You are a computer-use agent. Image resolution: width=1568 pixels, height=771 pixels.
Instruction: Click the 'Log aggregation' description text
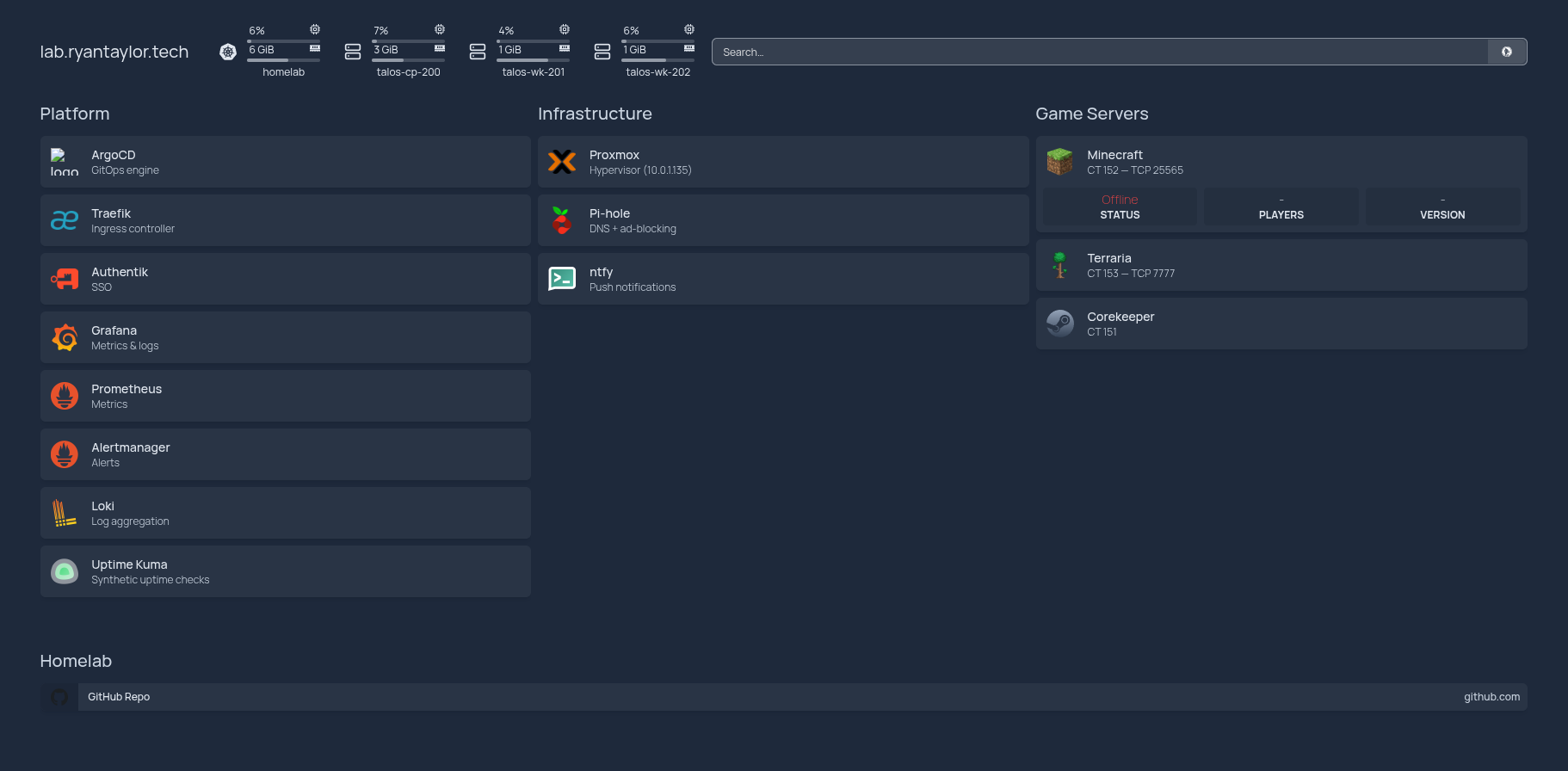130,521
